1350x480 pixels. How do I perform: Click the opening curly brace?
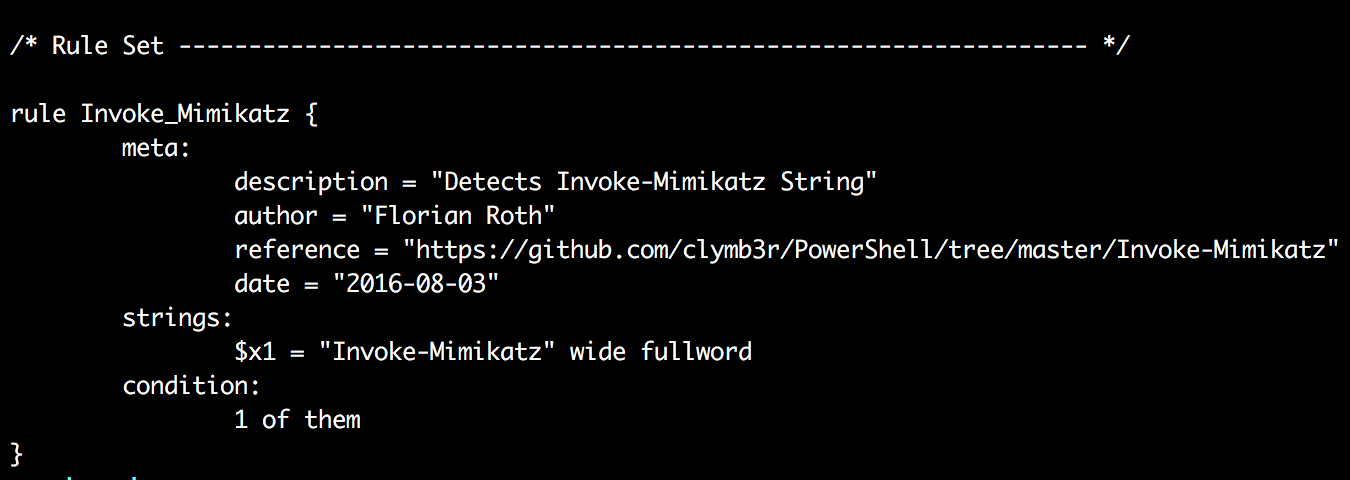[x=310, y=114]
